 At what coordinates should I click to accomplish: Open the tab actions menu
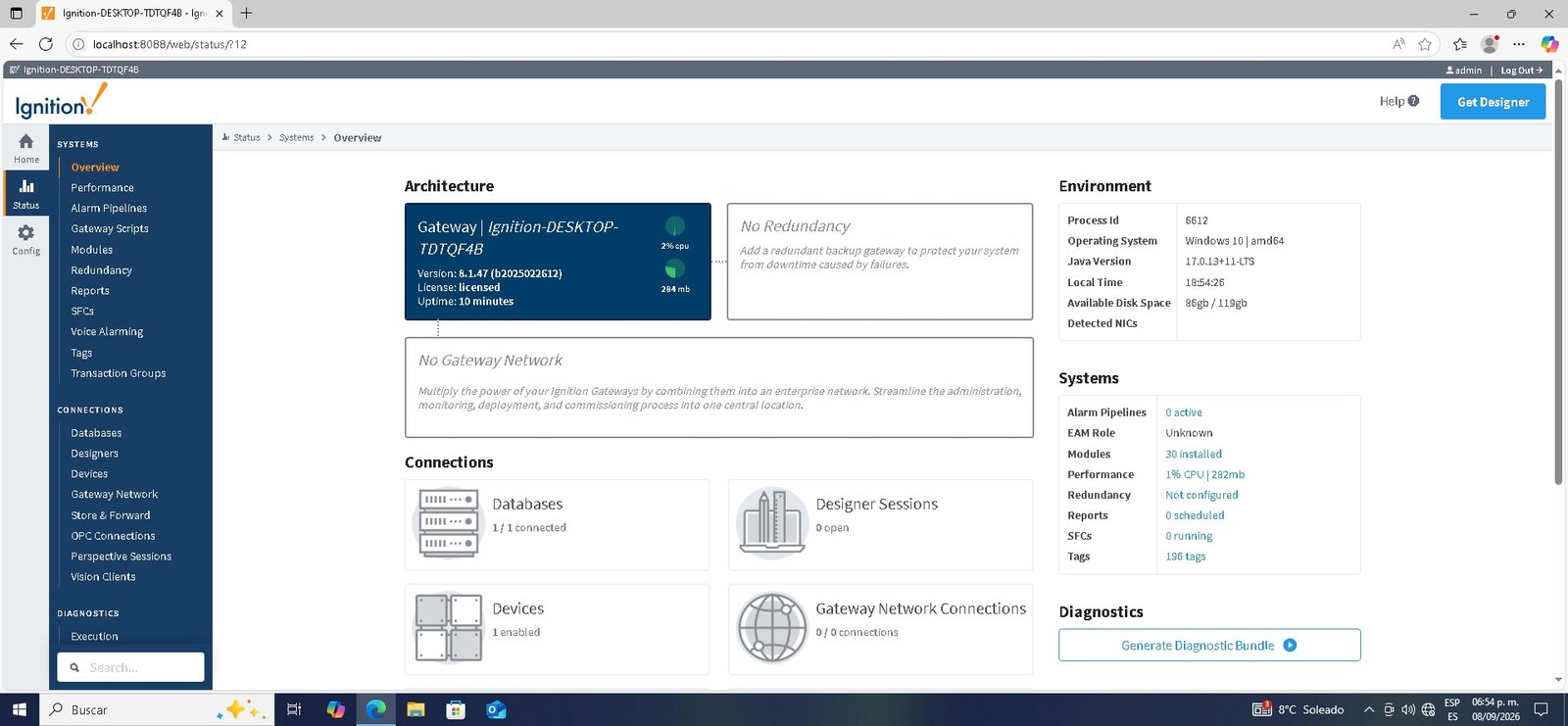16,13
